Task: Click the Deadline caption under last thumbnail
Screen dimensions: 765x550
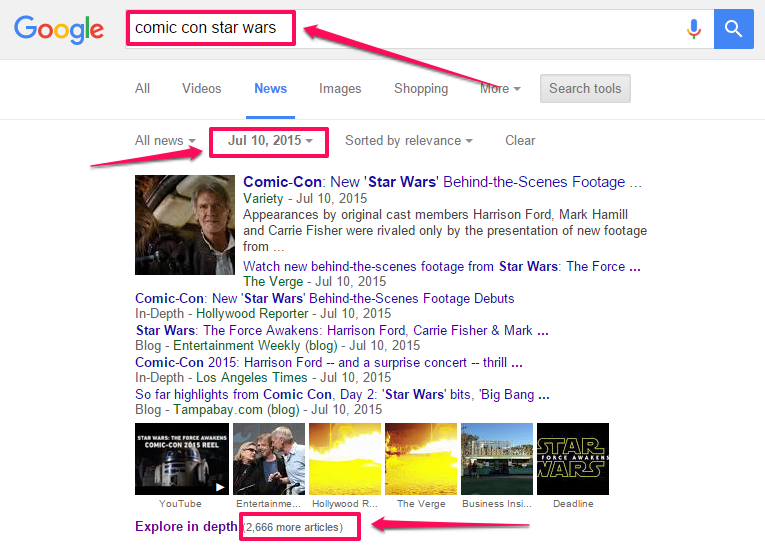Action: tap(573, 504)
